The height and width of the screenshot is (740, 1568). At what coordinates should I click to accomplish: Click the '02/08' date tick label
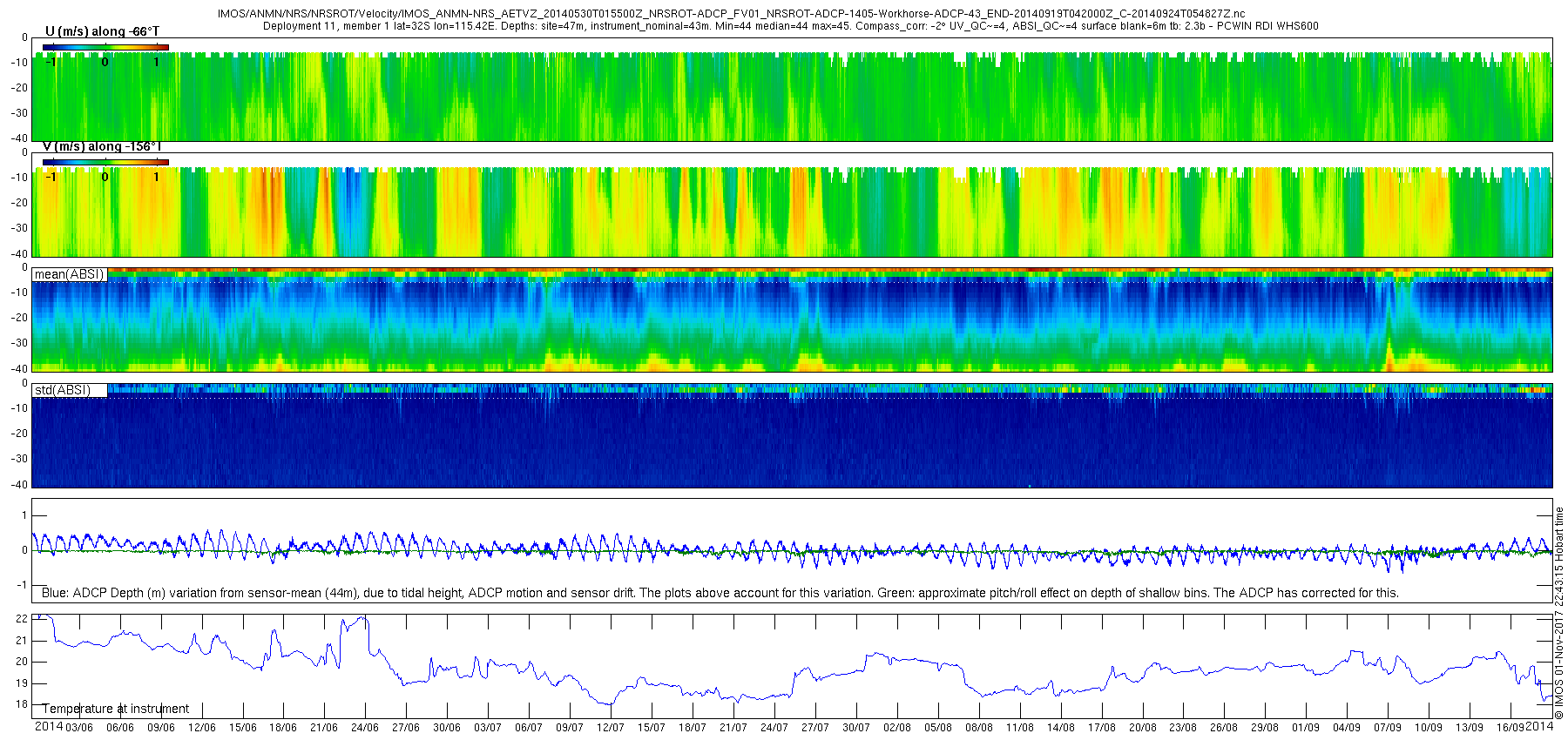(897, 728)
